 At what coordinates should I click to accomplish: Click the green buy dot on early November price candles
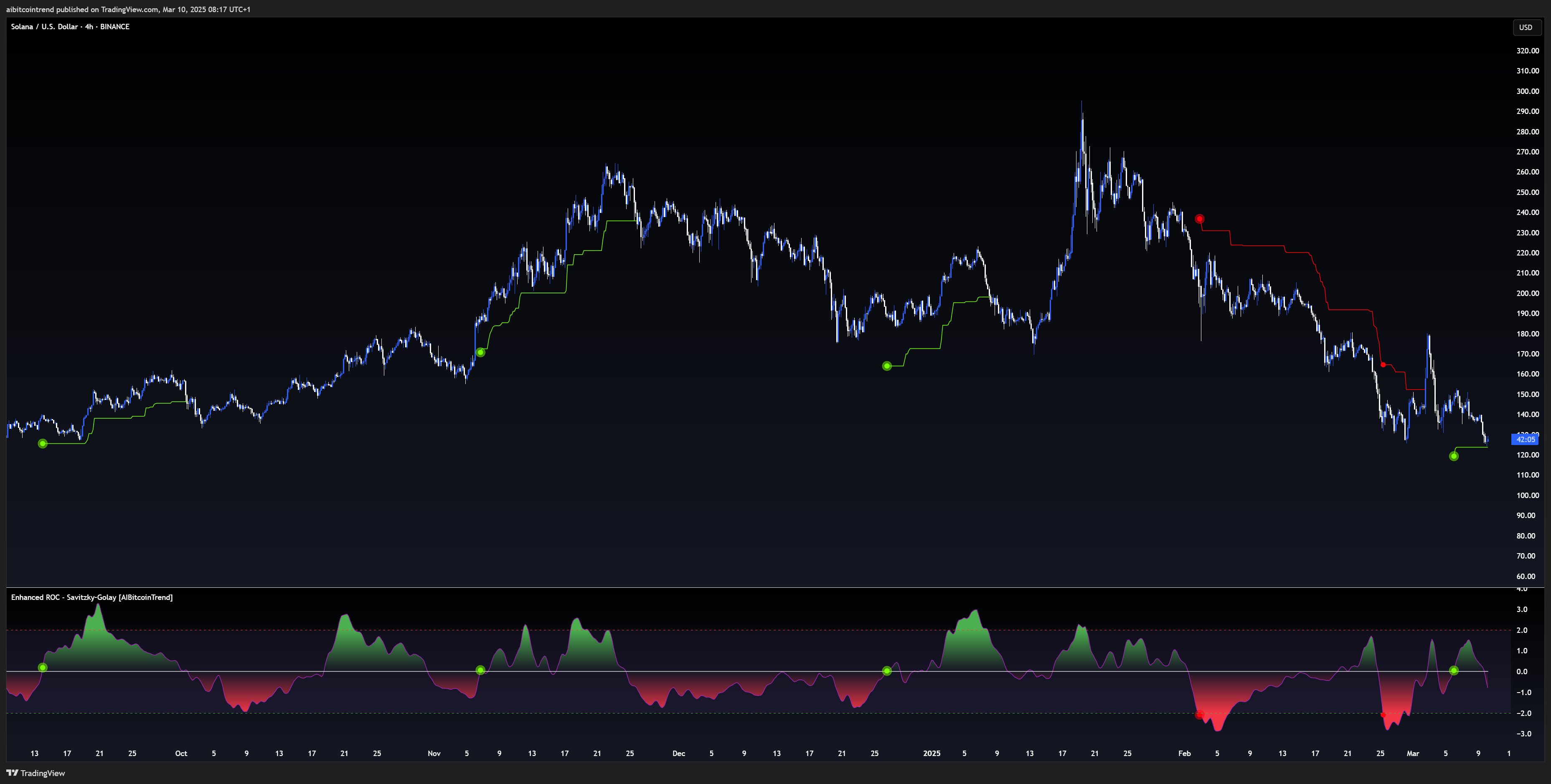tap(480, 353)
